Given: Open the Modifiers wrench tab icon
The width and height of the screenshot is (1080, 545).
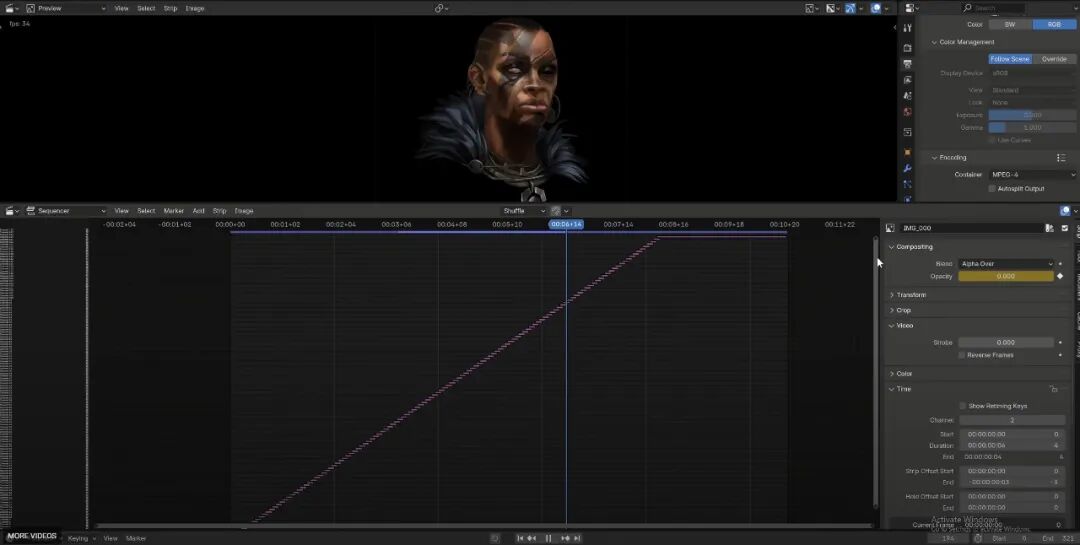Looking at the screenshot, I should 908,169.
